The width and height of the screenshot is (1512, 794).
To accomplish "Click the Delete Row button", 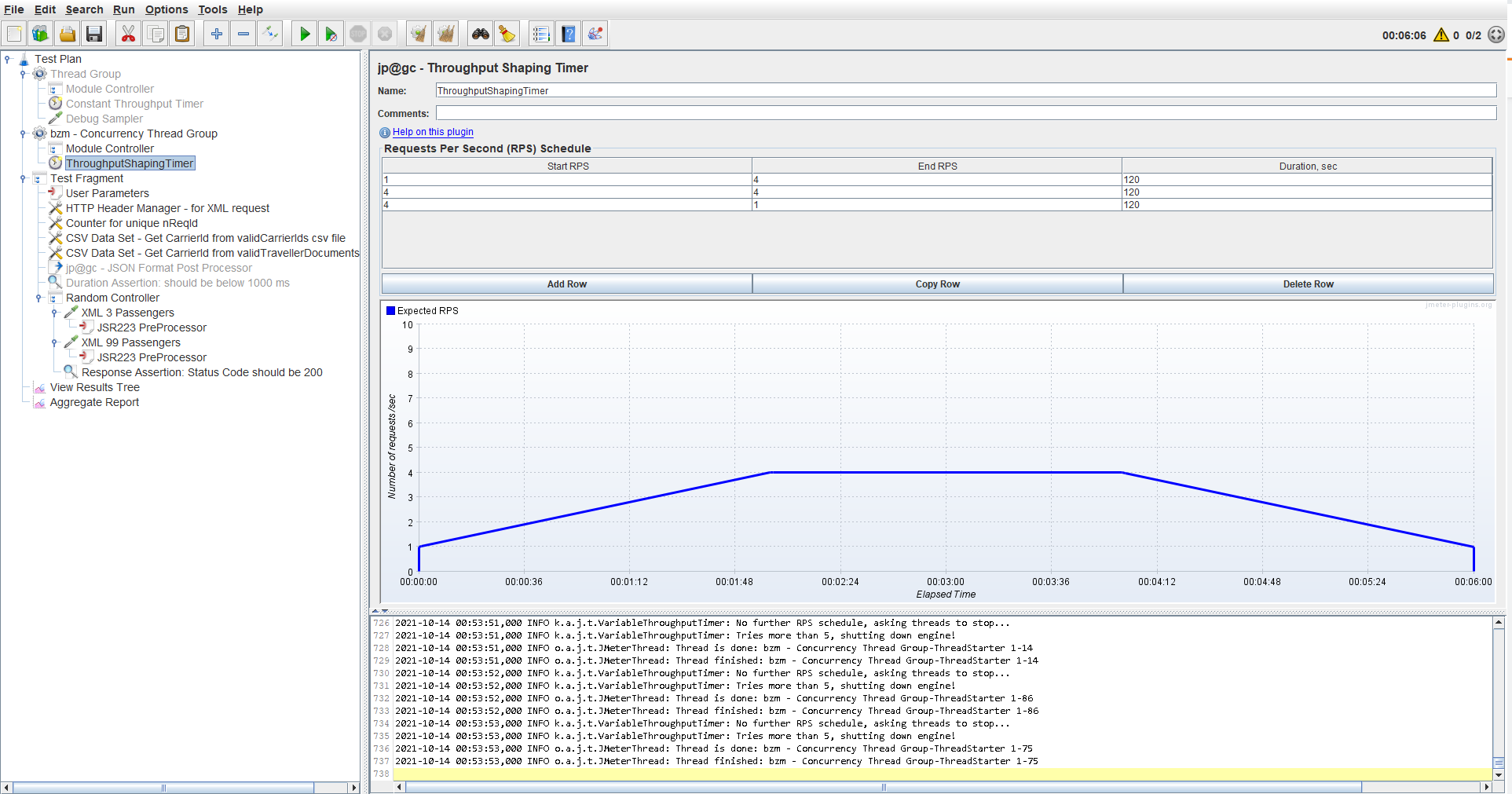I will (x=1309, y=284).
